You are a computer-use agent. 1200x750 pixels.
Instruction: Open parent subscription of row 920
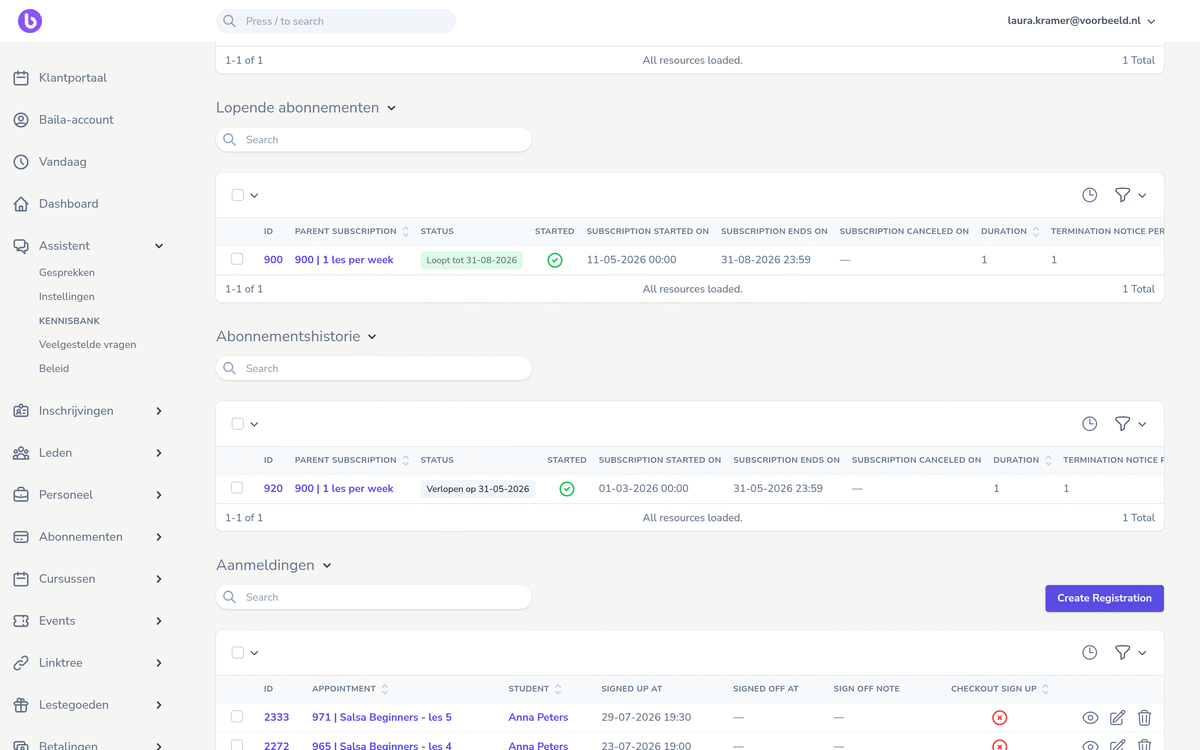pos(344,489)
